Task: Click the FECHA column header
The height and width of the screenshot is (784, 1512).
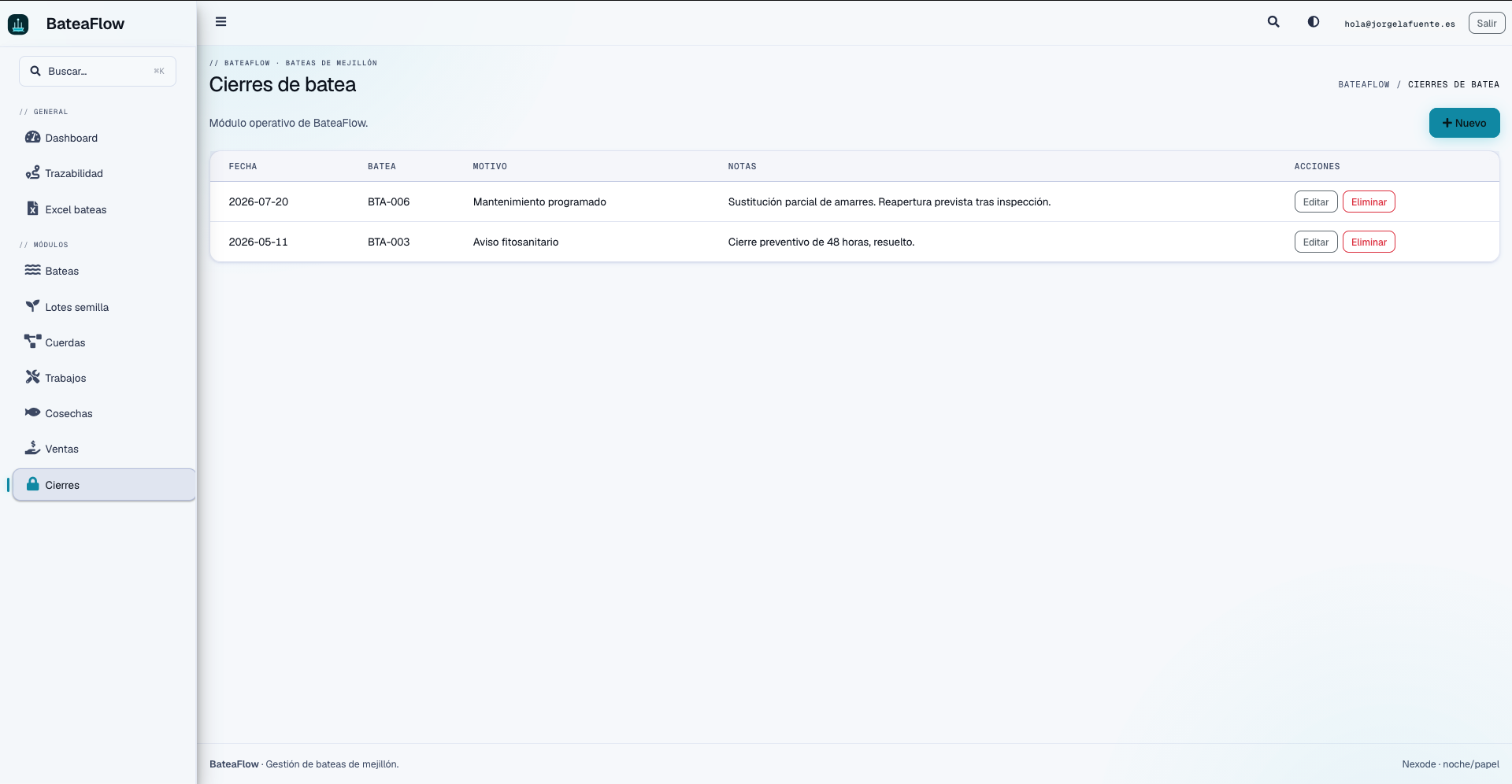Action: pyautogui.click(x=243, y=166)
